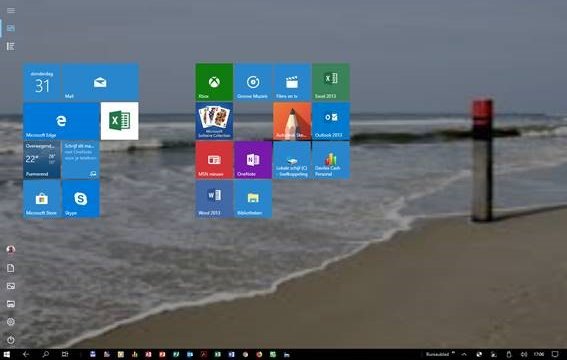
Task: Open the MSN nieuws tile
Action: 214,160
